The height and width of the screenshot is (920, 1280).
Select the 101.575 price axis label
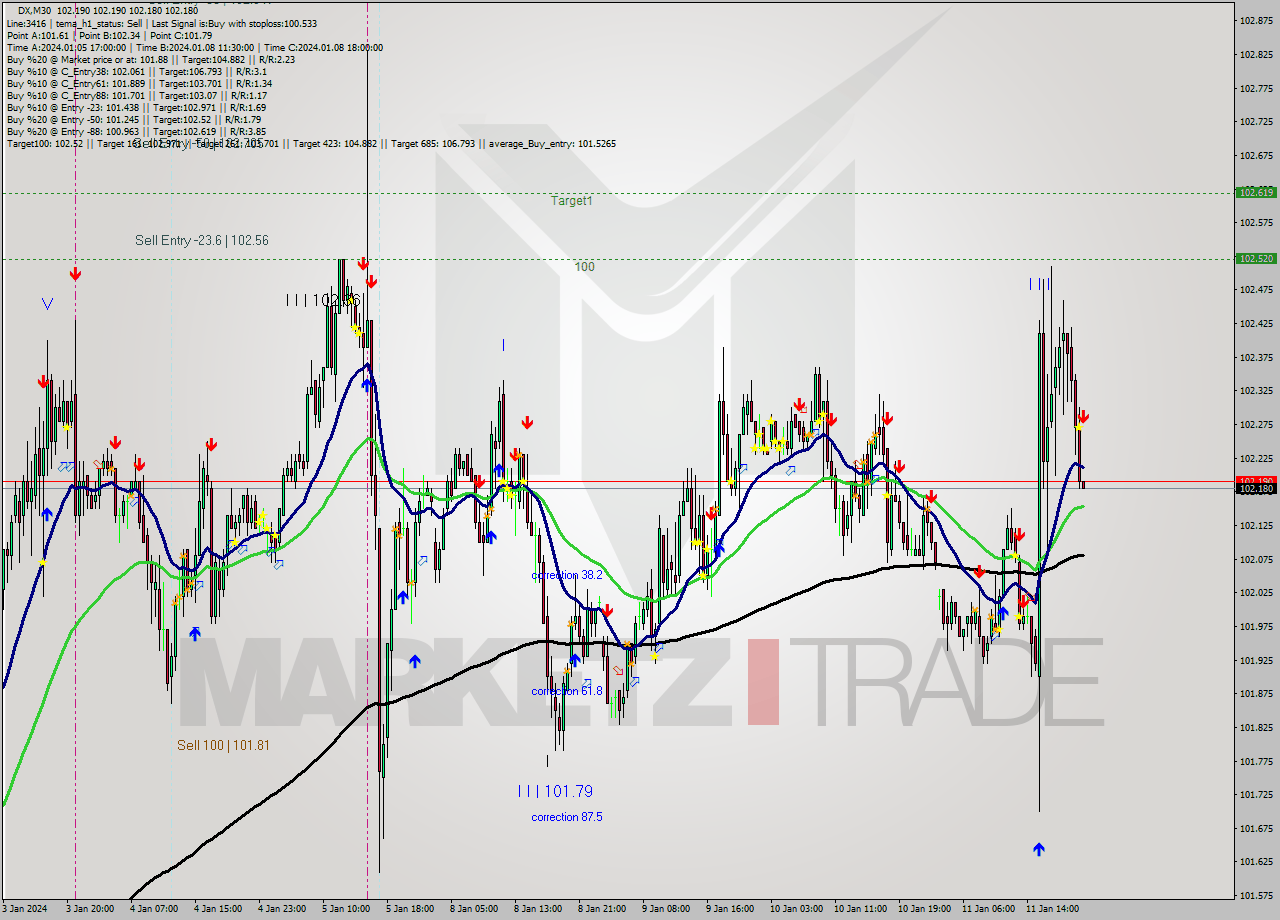coord(1256,895)
